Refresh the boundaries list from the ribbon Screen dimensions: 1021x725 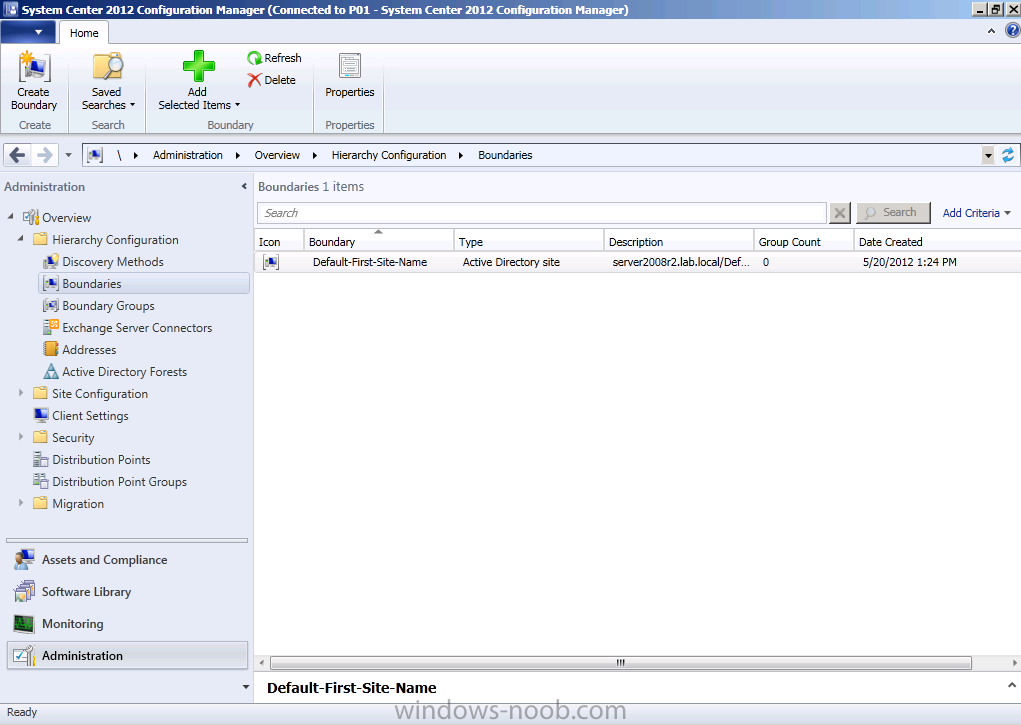click(x=274, y=58)
